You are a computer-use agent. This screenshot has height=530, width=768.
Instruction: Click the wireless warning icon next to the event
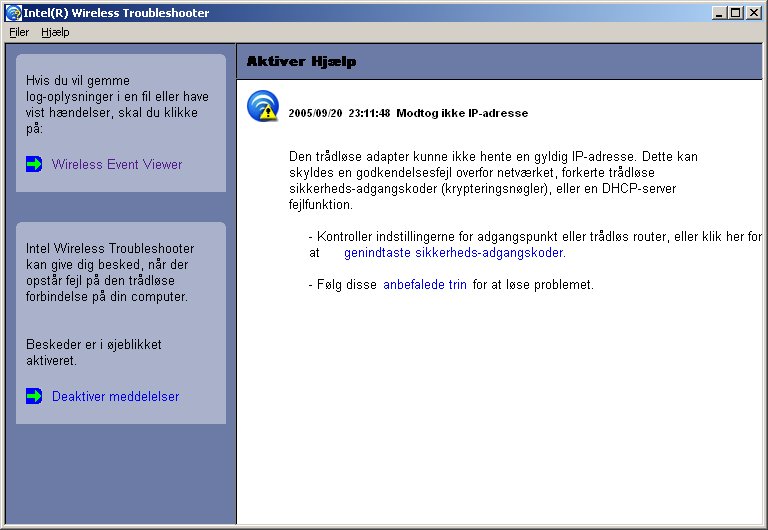click(x=263, y=106)
